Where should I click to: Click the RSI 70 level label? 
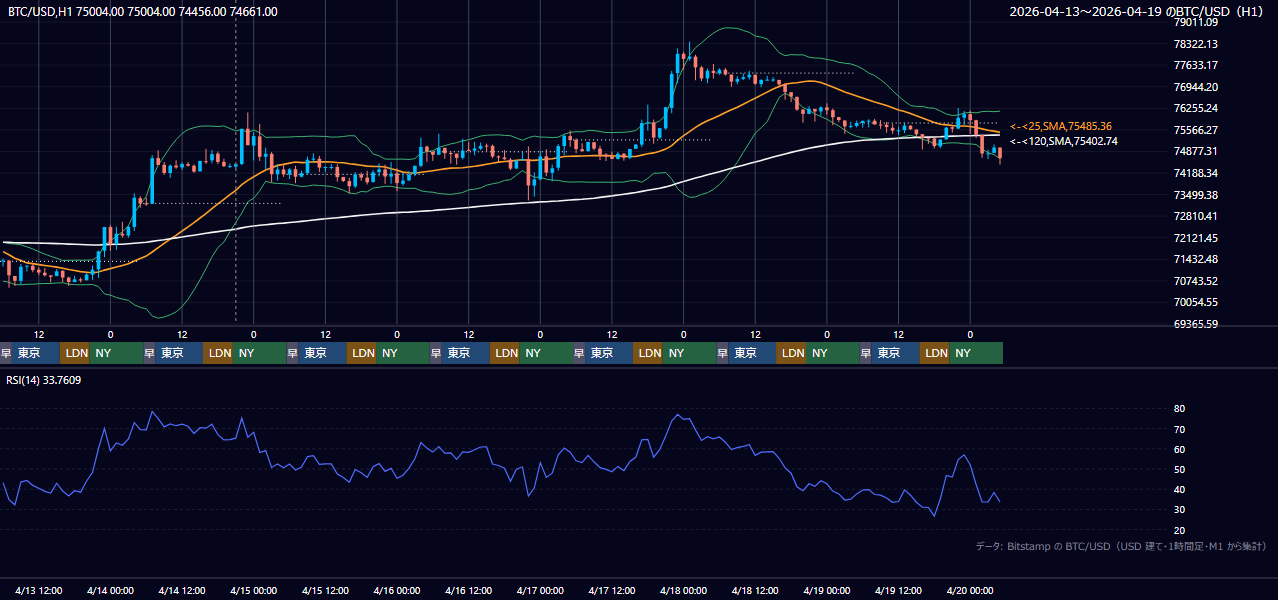1180,429
